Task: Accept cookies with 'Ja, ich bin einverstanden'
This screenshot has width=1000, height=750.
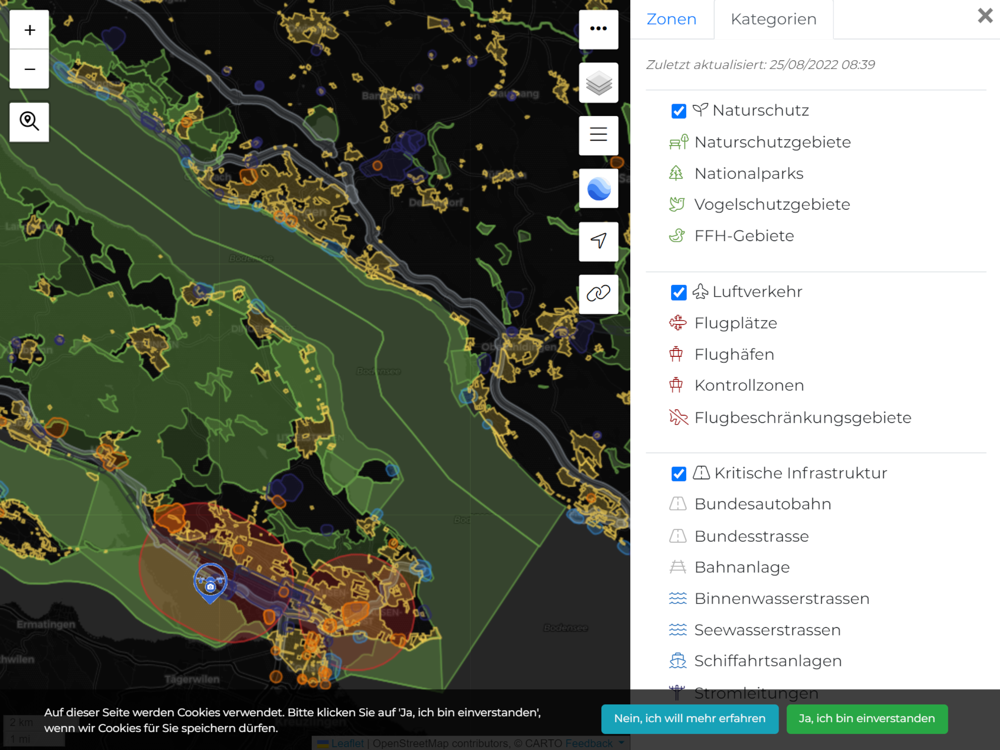Action: click(867, 719)
